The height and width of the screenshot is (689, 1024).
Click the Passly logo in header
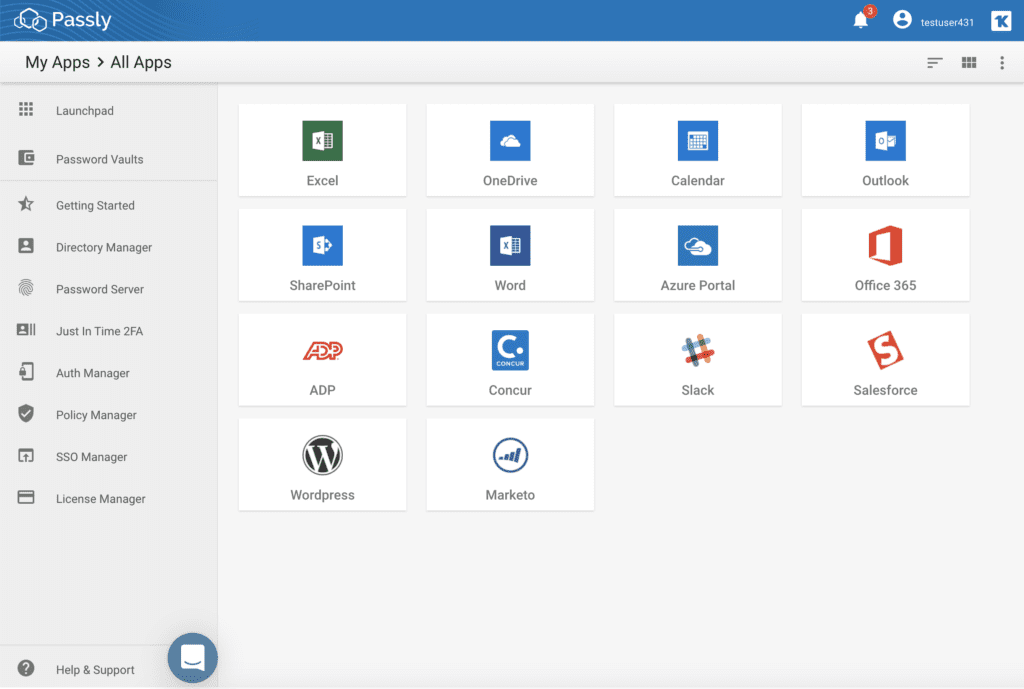pyautogui.click(x=62, y=21)
